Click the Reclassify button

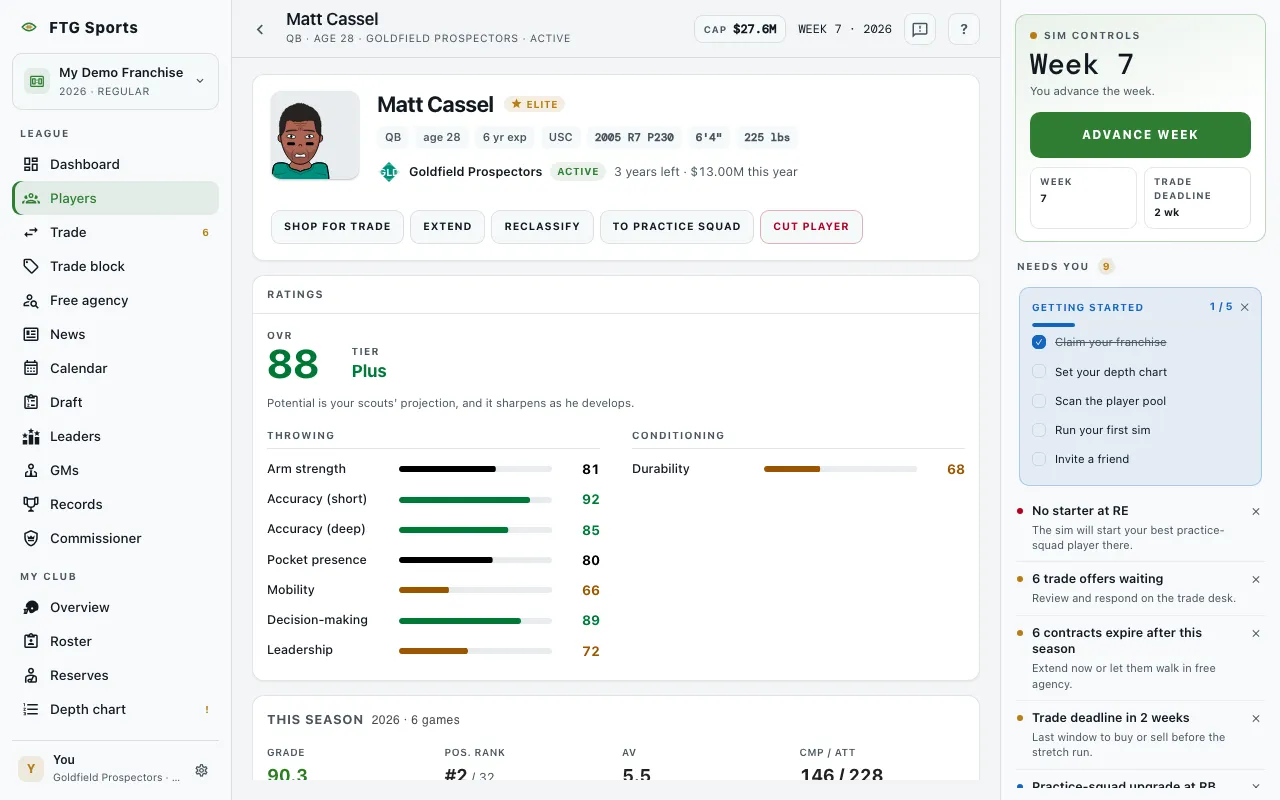pyautogui.click(x=542, y=227)
